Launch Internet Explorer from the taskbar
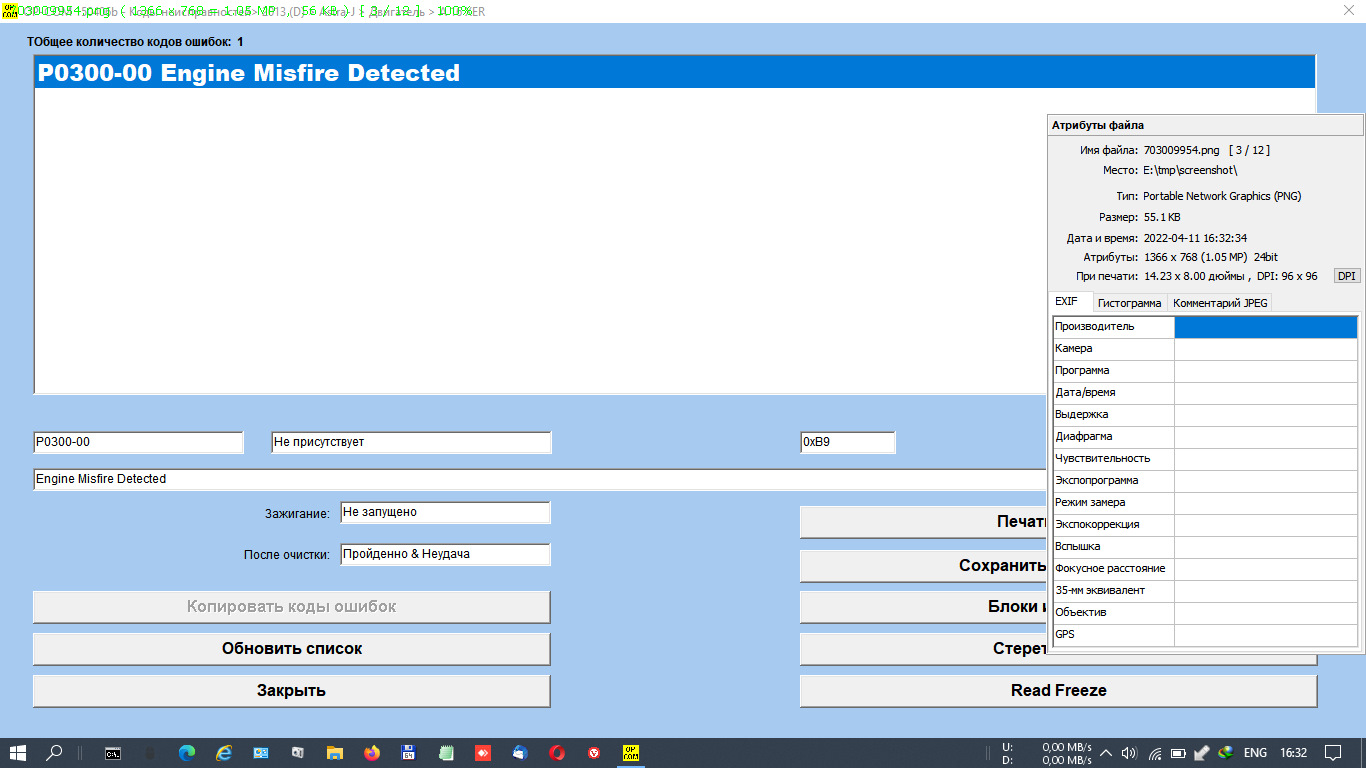The width and height of the screenshot is (1366, 768). tap(224, 753)
